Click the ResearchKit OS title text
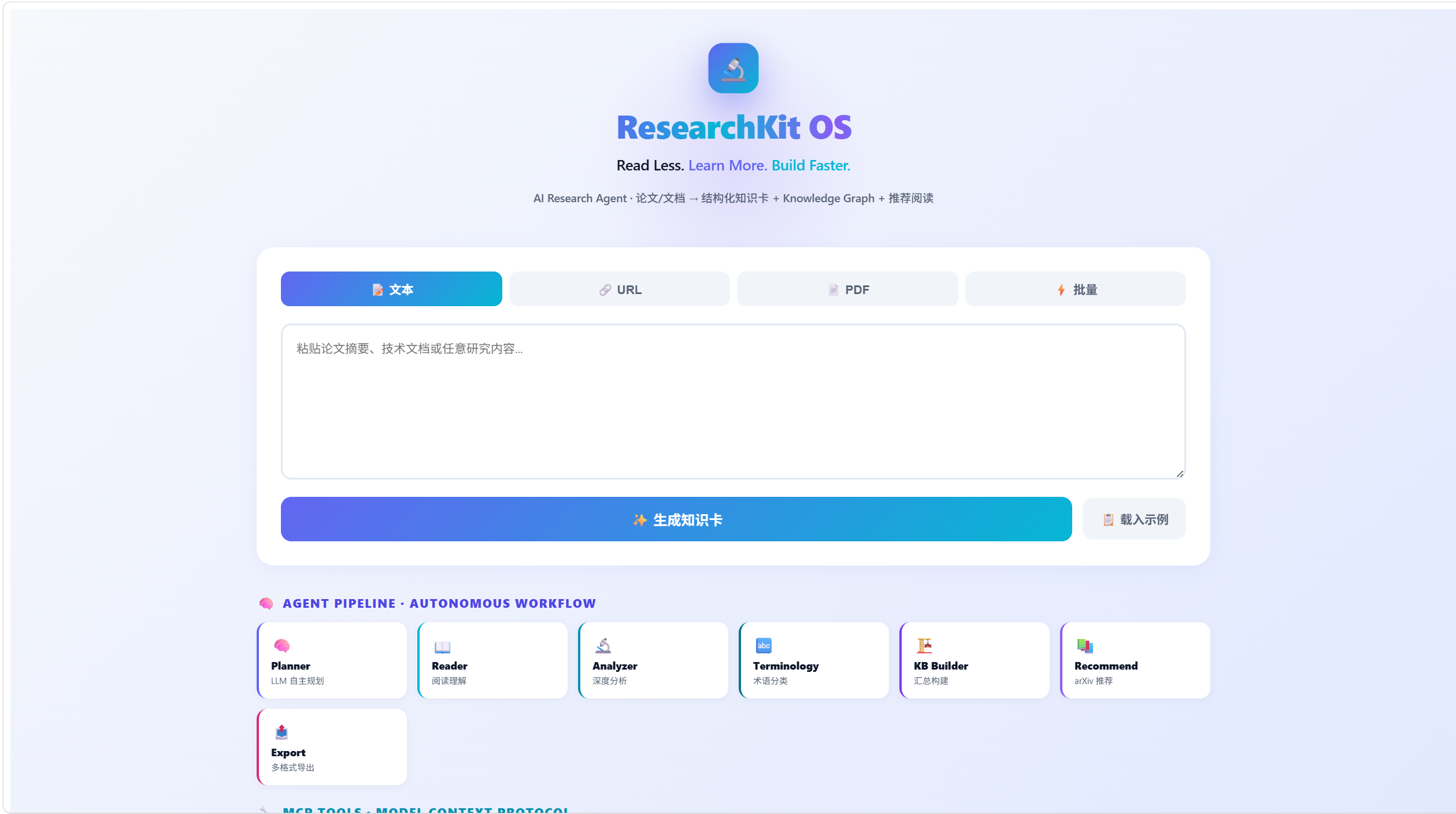 click(734, 127)
